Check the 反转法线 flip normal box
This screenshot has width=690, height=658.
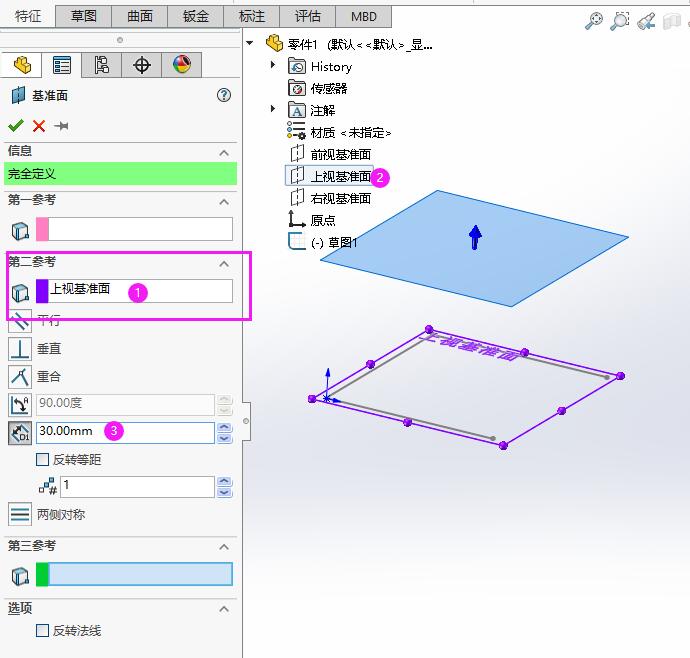[x=42, y=631]
